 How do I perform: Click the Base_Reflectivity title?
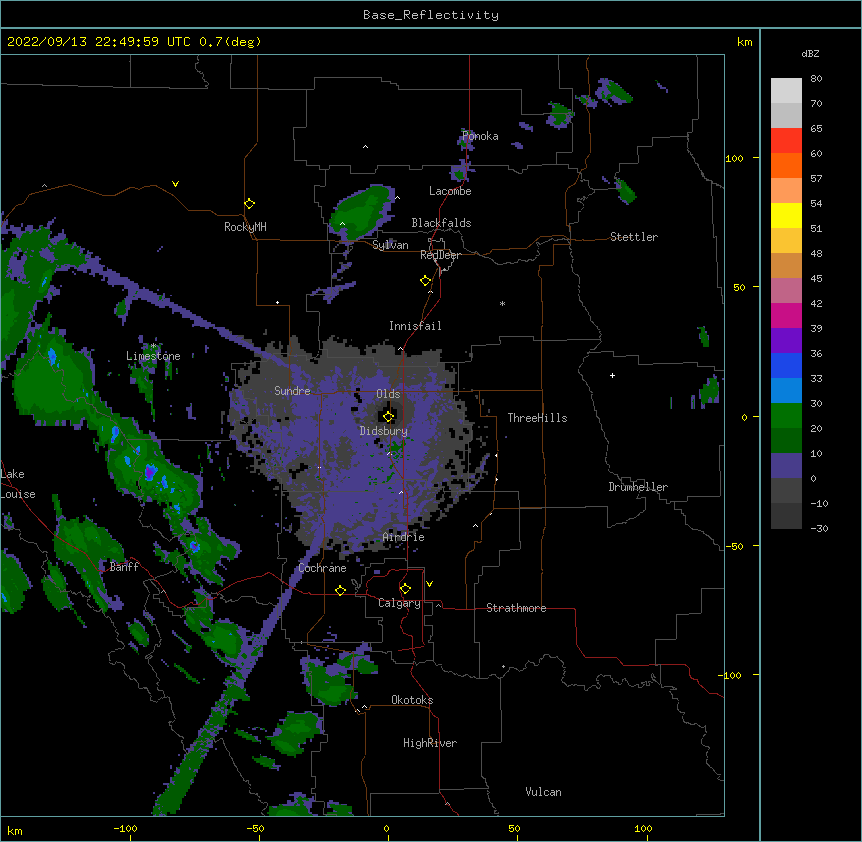[x=431, y=15]
